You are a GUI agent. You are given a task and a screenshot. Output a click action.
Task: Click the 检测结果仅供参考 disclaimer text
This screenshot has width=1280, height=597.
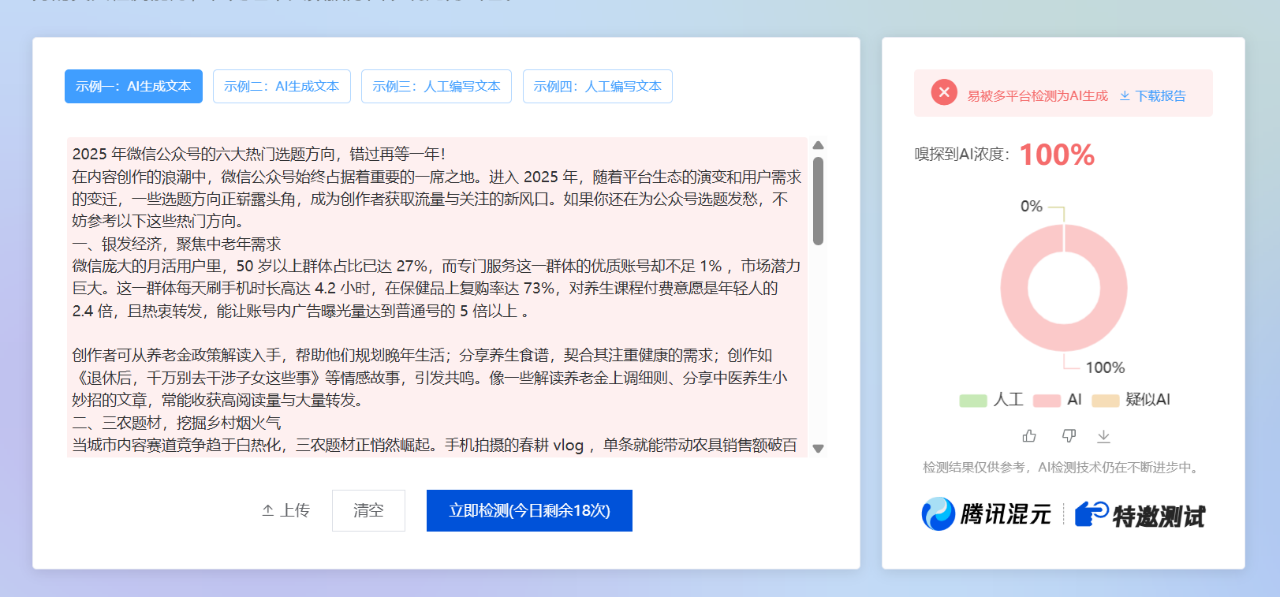coord(1062,467)
